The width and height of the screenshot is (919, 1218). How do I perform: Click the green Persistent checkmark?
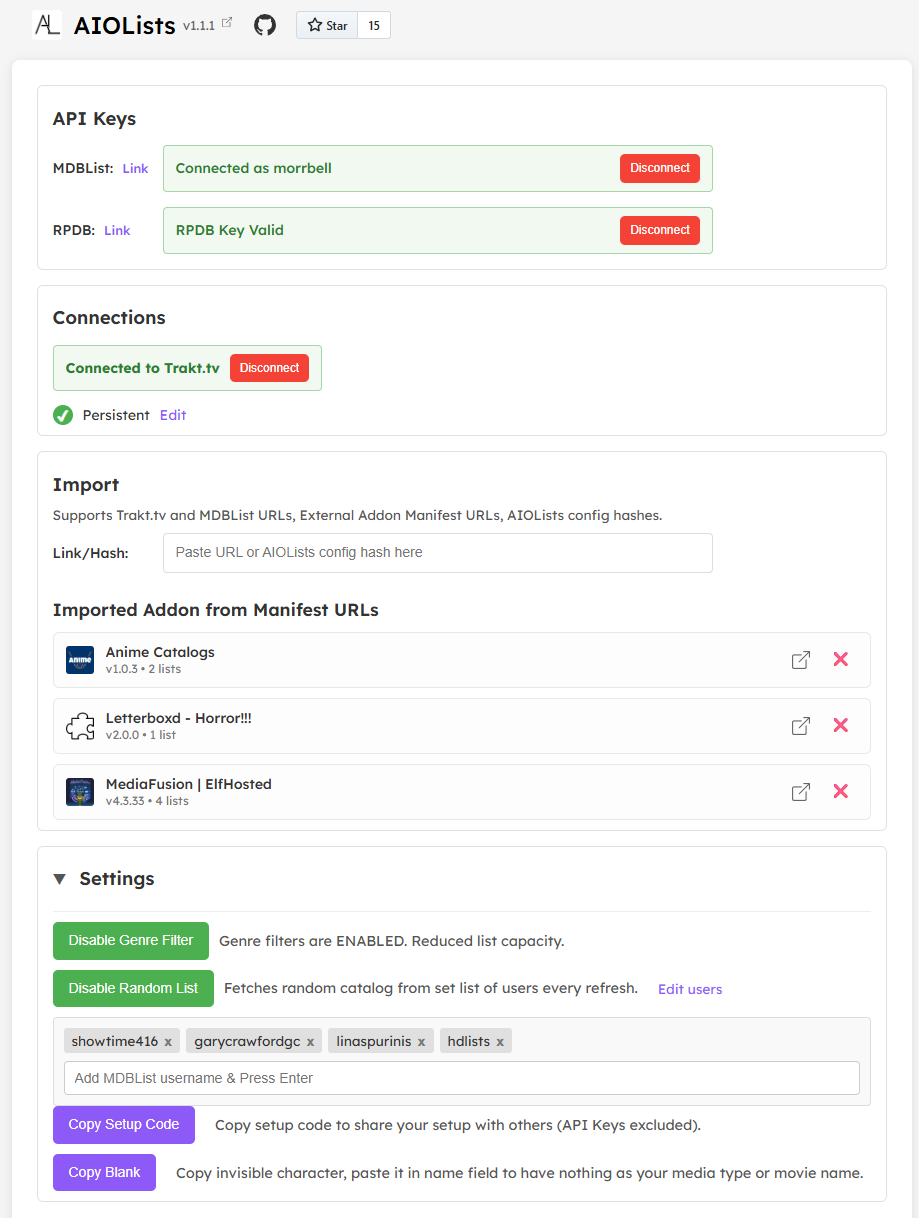63,415
